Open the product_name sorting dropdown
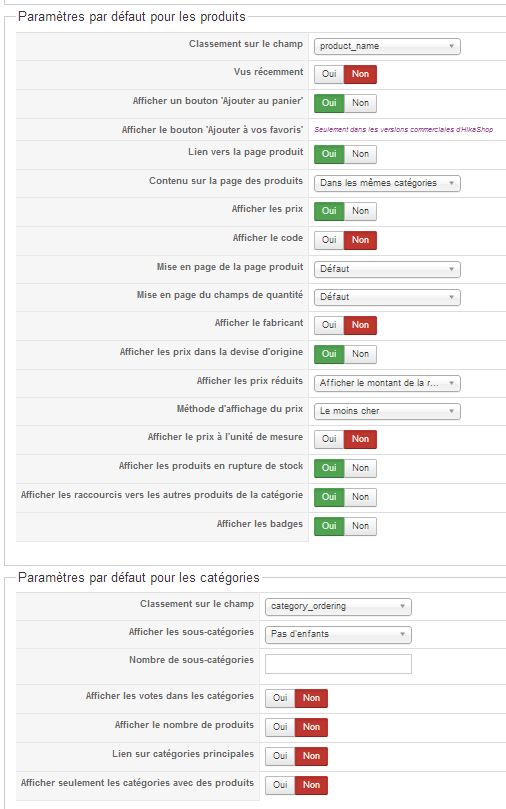The width and height of the screenshot is (506, 809). click(387, 46)
